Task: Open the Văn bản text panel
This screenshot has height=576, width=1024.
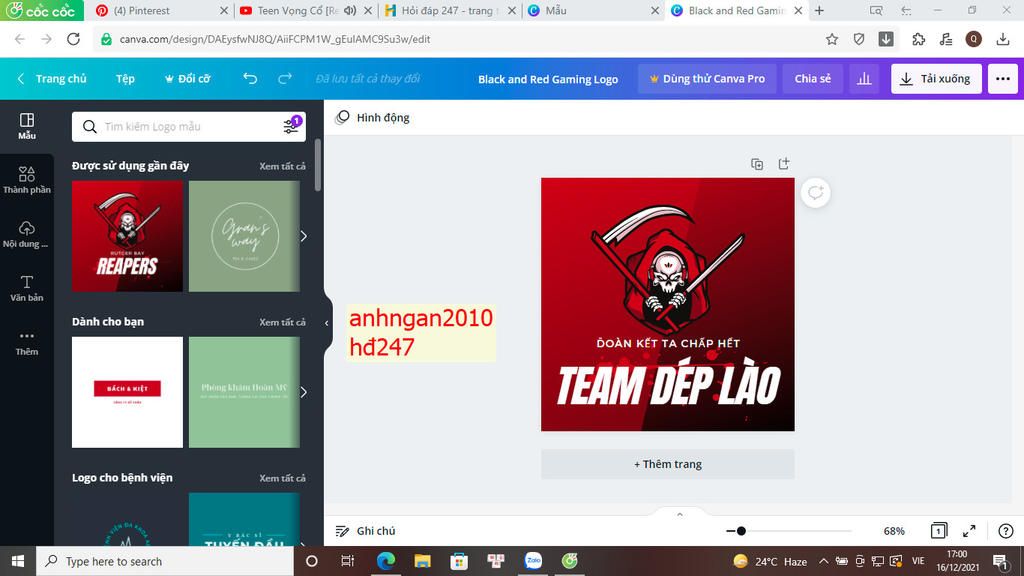Action: tap(27, 288)
